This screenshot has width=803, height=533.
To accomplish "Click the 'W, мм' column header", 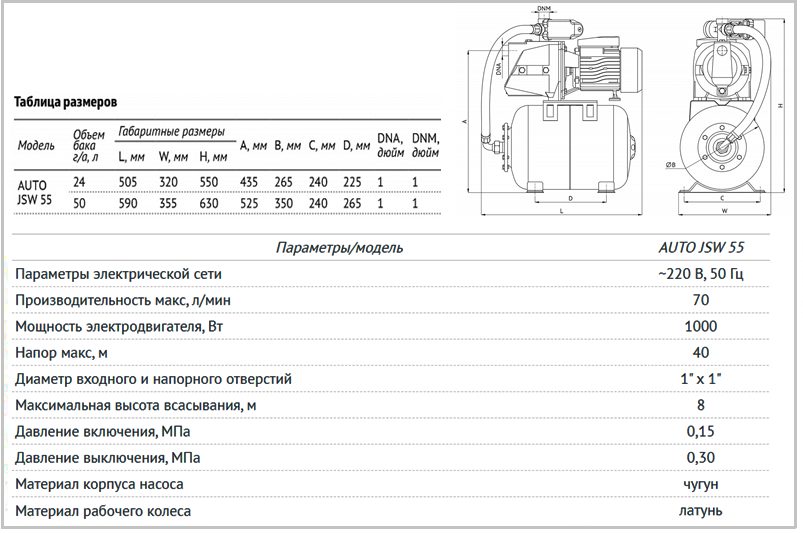I will tap(173, 157).
